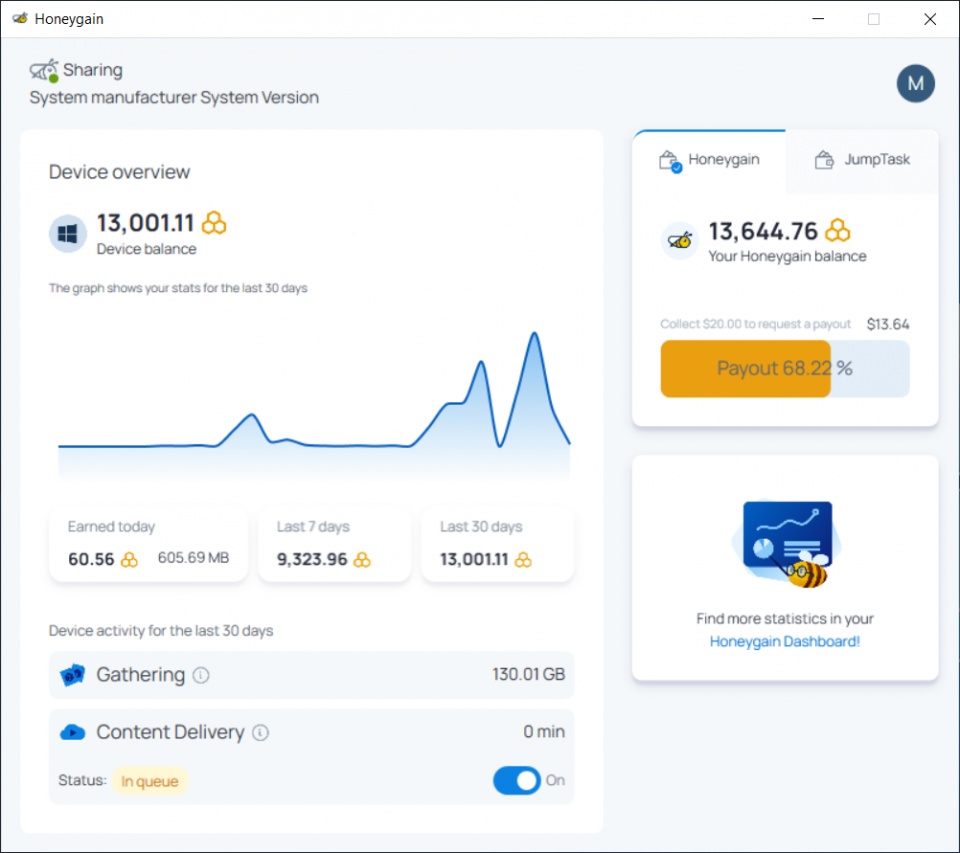Click honeycomb icon in Last 30 days card
The height and width of the screenshot is (853, 960).
523,560
